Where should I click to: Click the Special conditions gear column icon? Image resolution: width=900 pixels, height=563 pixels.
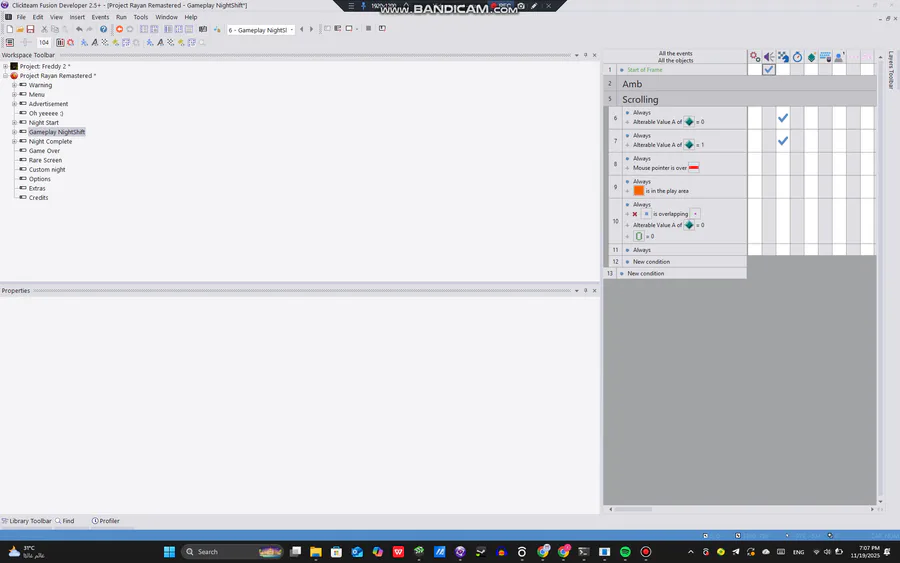click(755, 57)
